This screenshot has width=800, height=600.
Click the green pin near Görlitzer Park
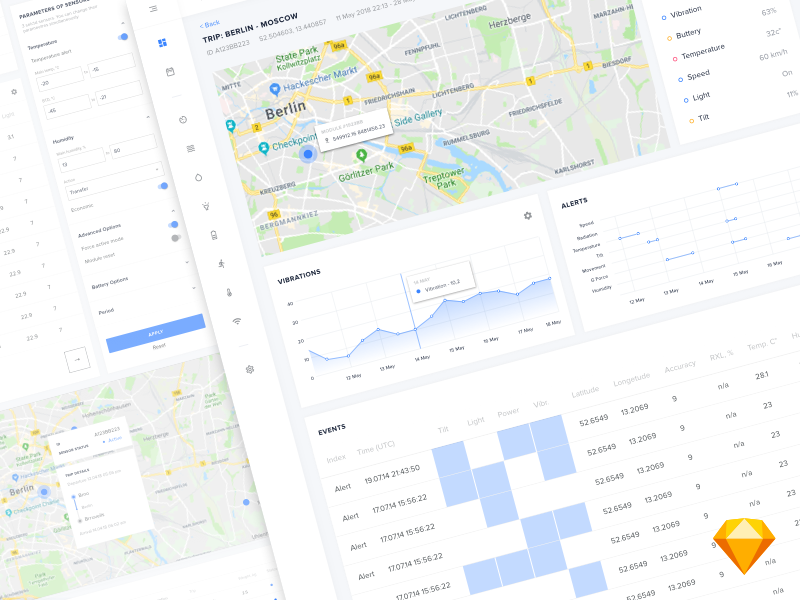[x=361, y=155]
